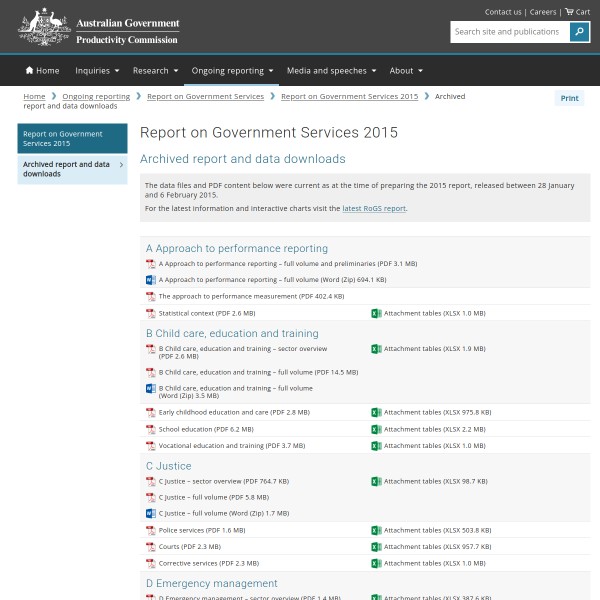Click the Contact us link
Viewport: 600px width, 600px height.
click(503, 12)
